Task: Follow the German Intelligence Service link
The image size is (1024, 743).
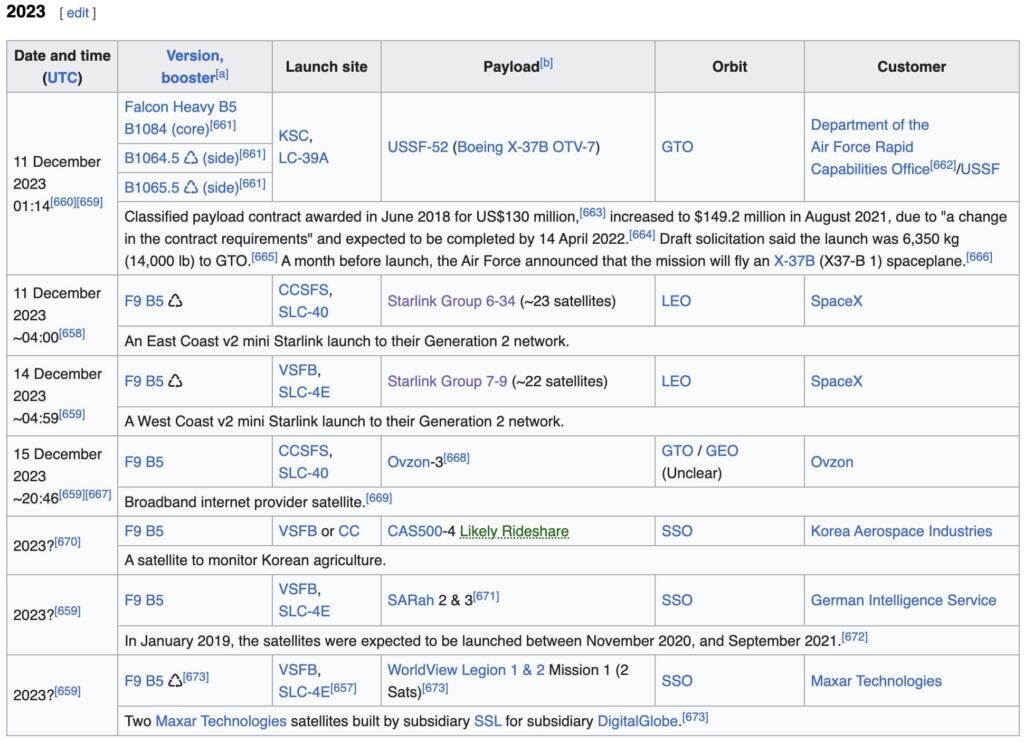Action: click(903, 600)
